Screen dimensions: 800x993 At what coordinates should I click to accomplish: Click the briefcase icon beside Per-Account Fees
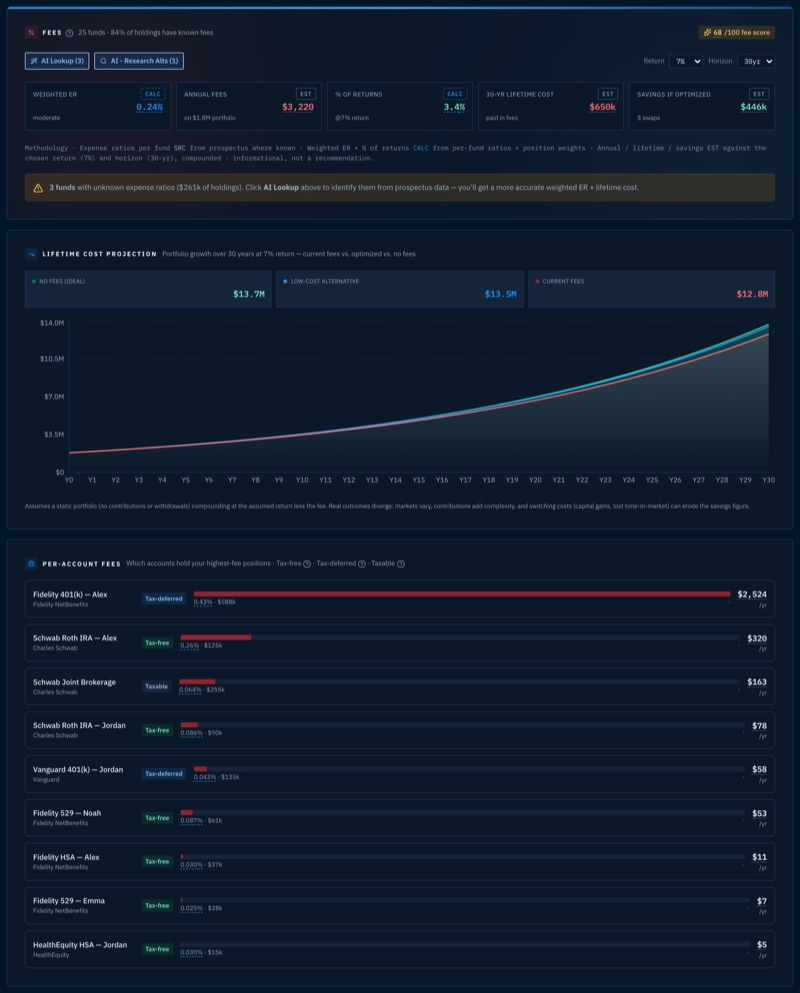31,564
